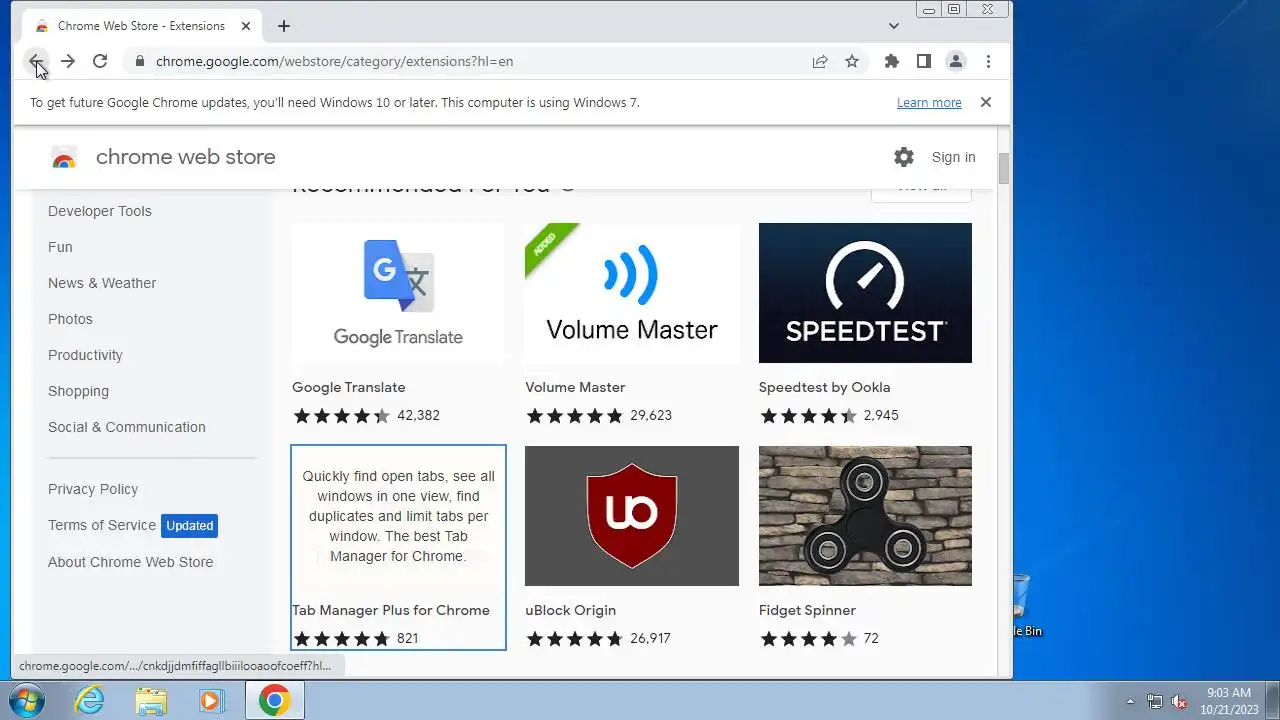
Task: Open the taskbar clock showing 9:03 AM
Action: coord(1229,700)
